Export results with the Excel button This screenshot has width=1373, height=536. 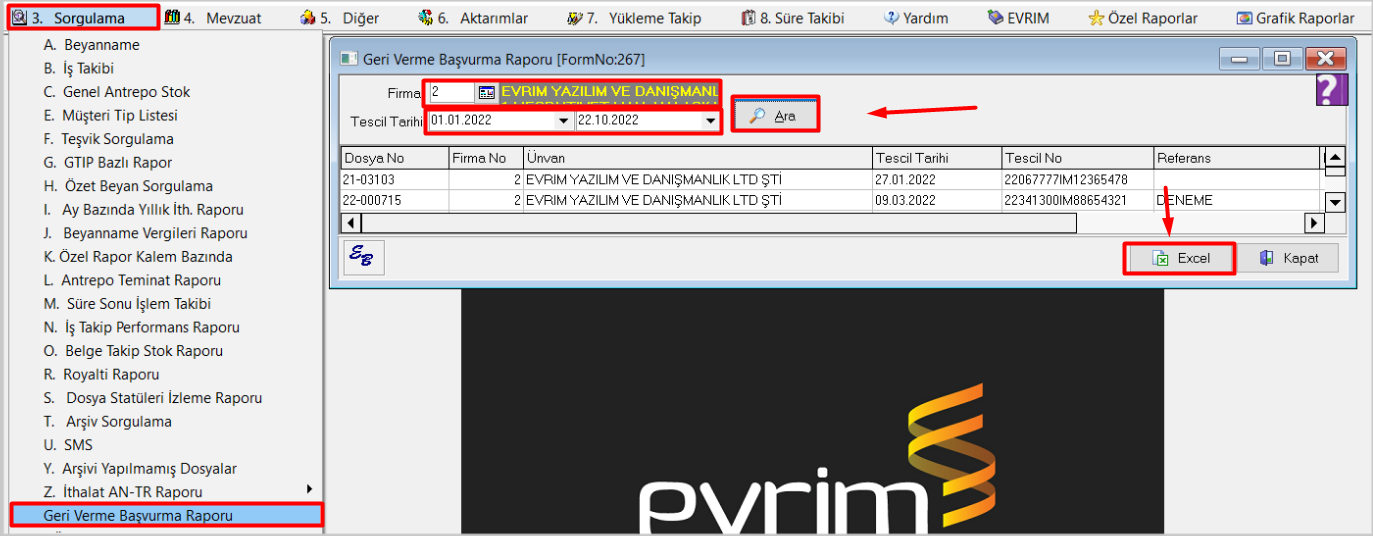[1179, 258]
